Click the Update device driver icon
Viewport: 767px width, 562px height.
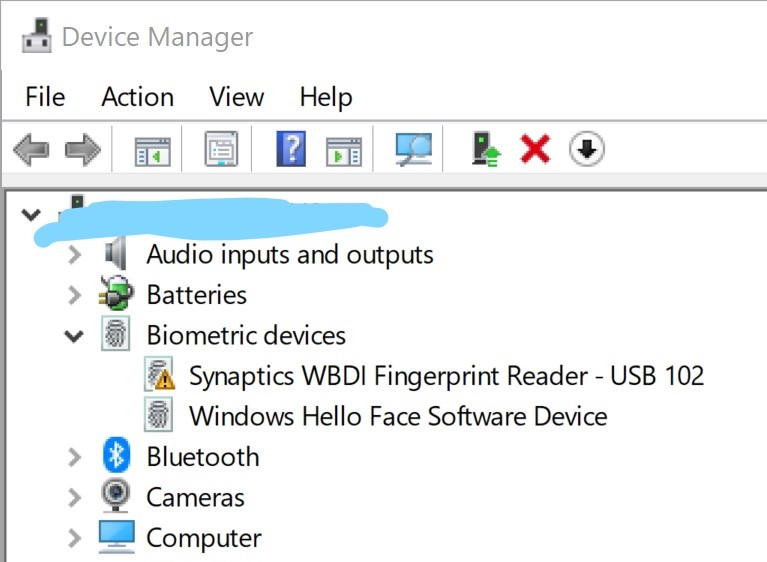point(485,150)
